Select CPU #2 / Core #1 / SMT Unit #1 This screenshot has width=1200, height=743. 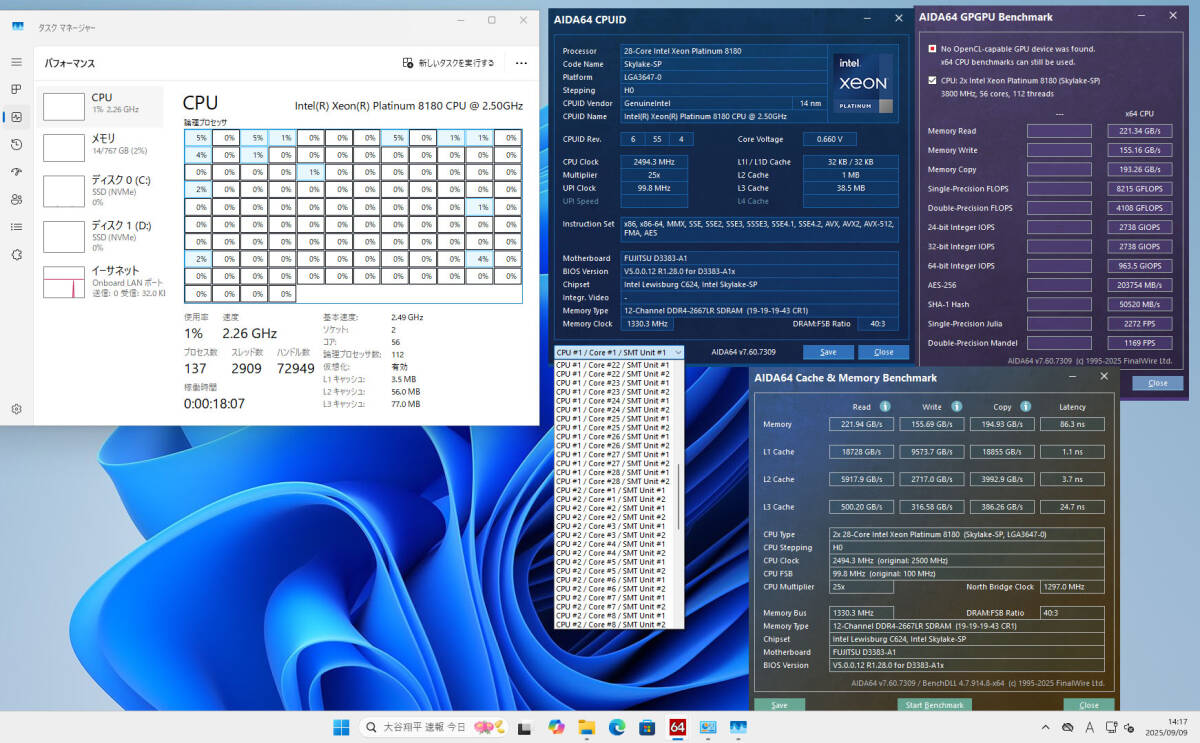612,490
